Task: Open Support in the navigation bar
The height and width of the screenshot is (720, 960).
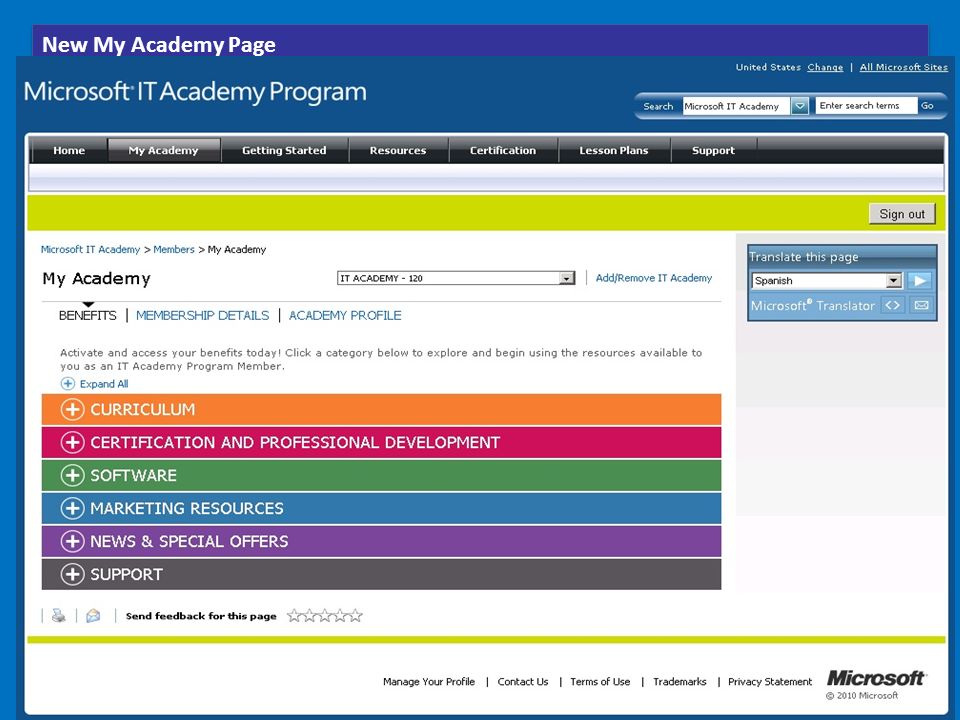Action: [x=713, y=151]
